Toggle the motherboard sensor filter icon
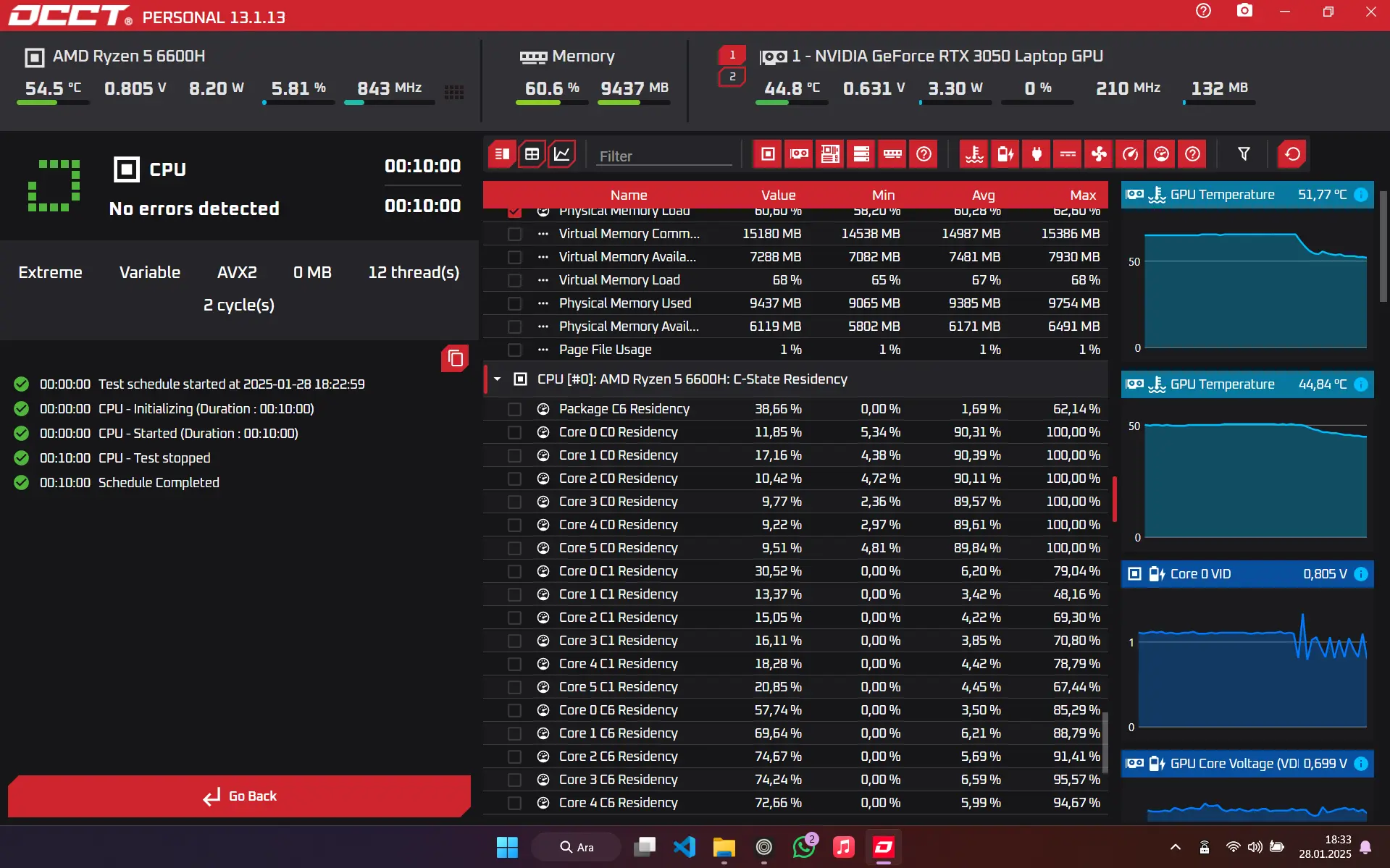 click(x=830, y=154)
